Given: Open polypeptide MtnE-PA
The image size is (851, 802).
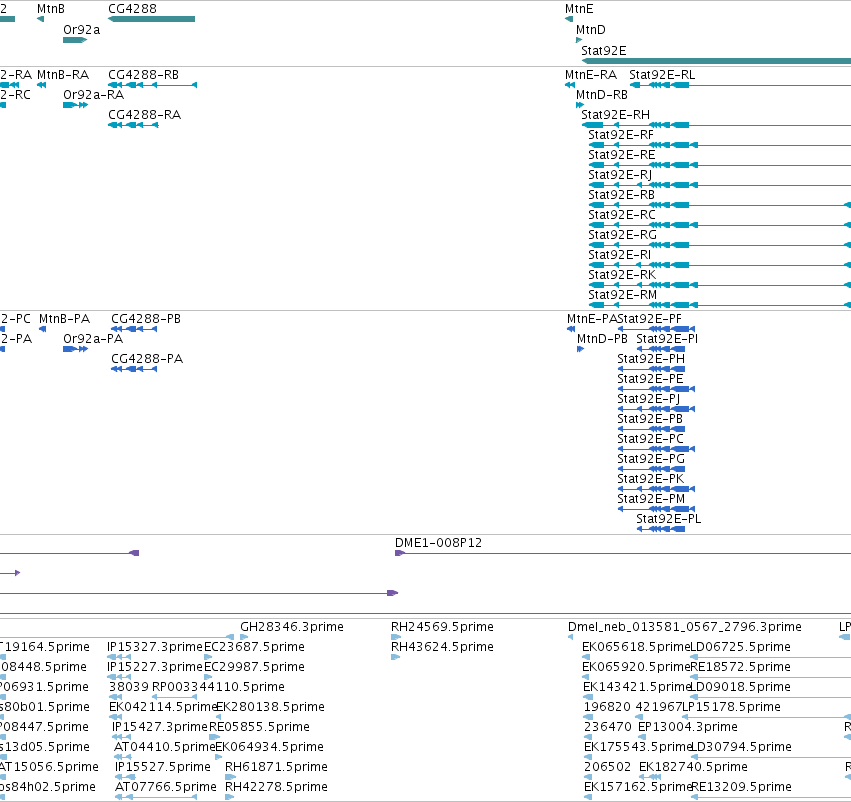Looking at the screenshot, I should pos(592,319).
